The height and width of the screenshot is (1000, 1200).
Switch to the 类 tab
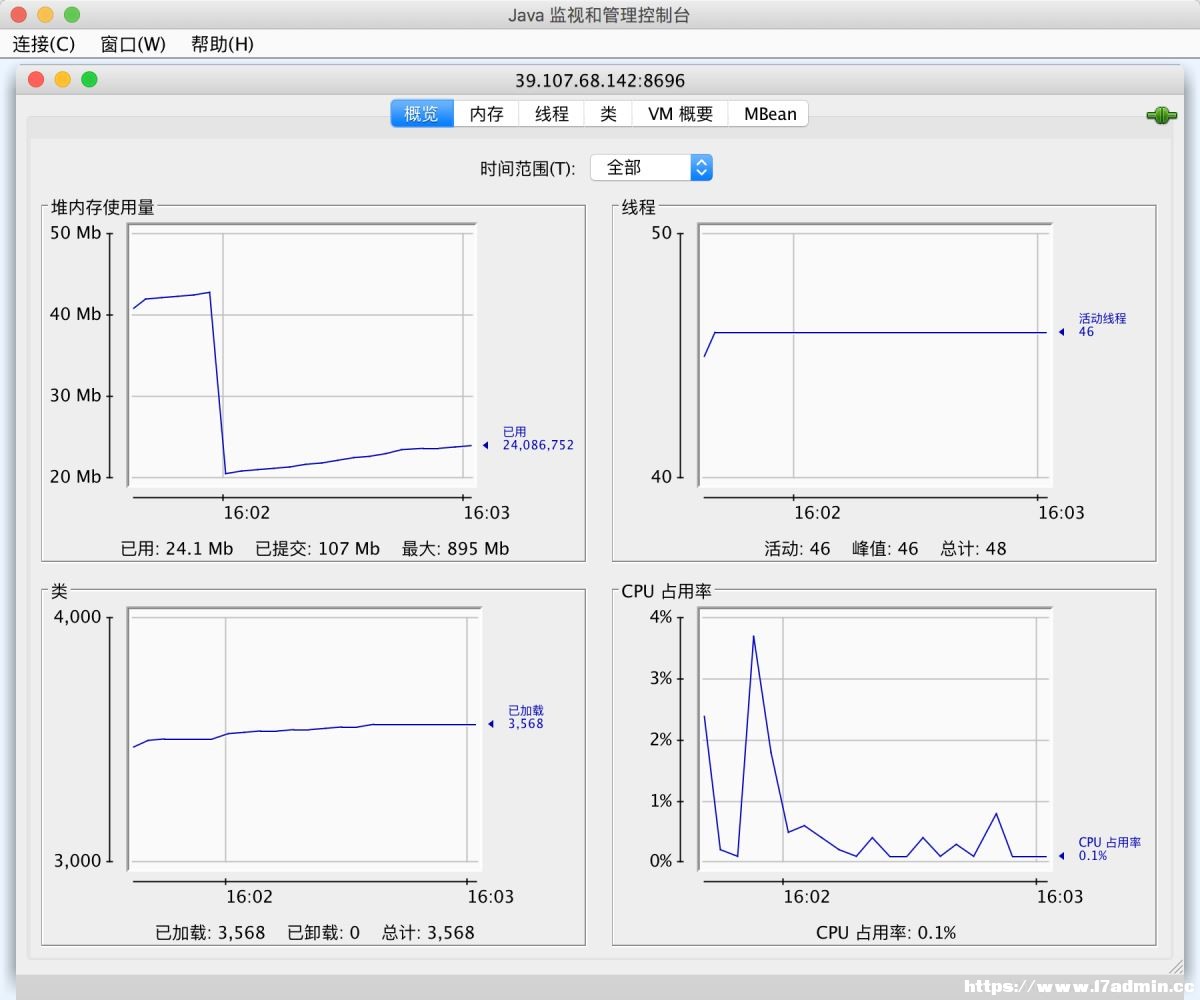tap(608, 114)
